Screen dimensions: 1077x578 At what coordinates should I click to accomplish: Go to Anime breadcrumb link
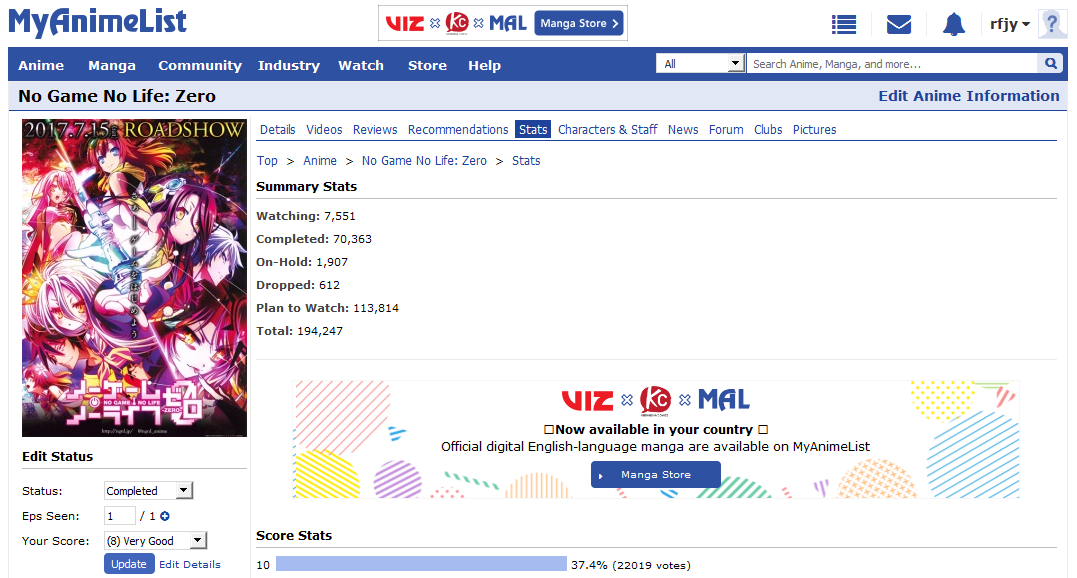[320, 161]
